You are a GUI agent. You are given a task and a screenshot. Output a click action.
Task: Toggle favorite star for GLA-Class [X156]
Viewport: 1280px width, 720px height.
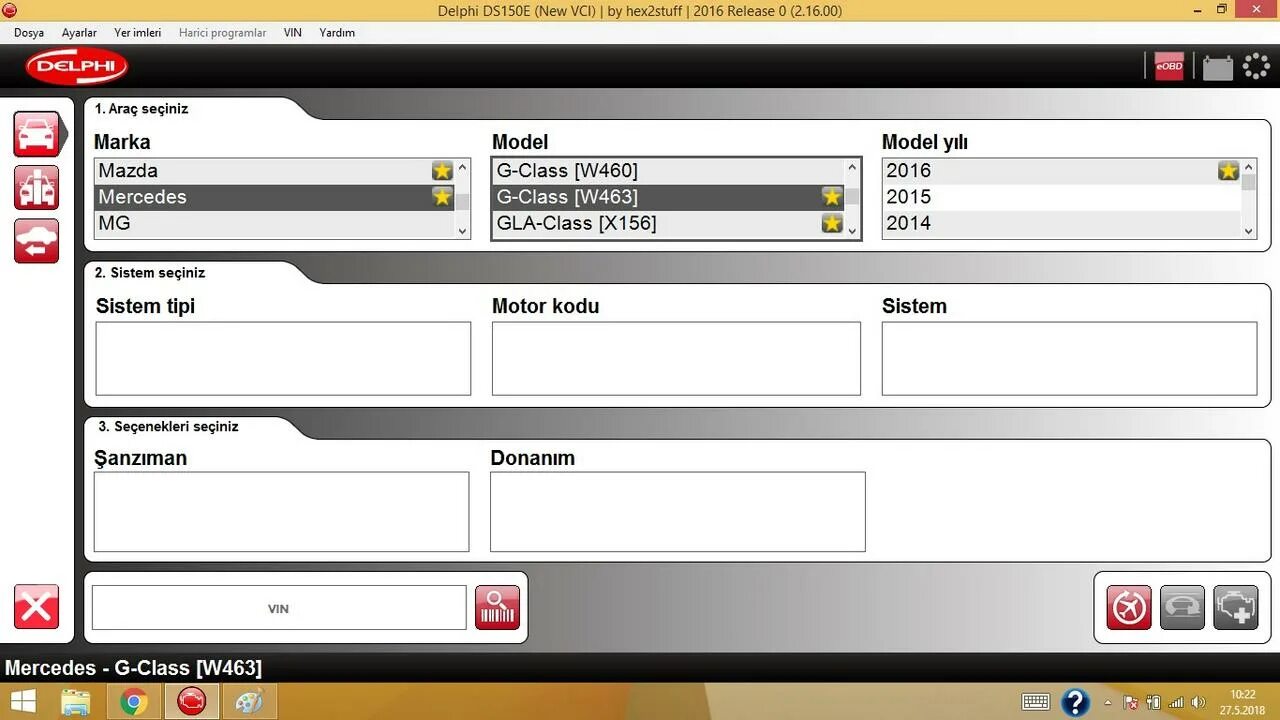point(832,223)
